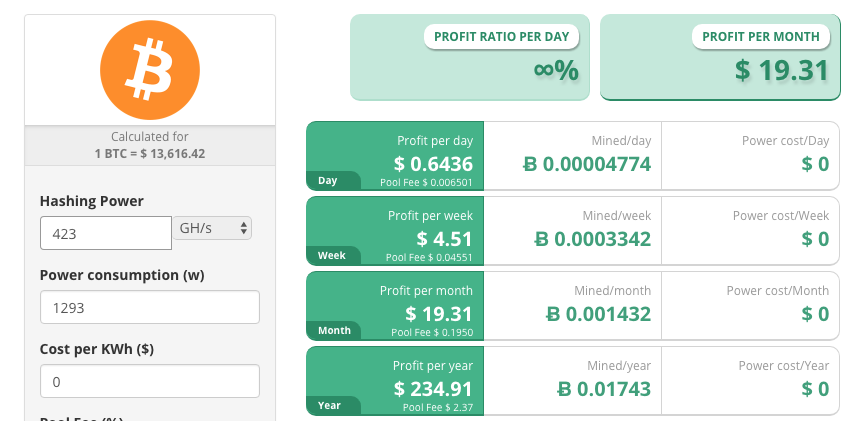Click the Profit Per Month card
863x421 pixels.
pos(720,58)
